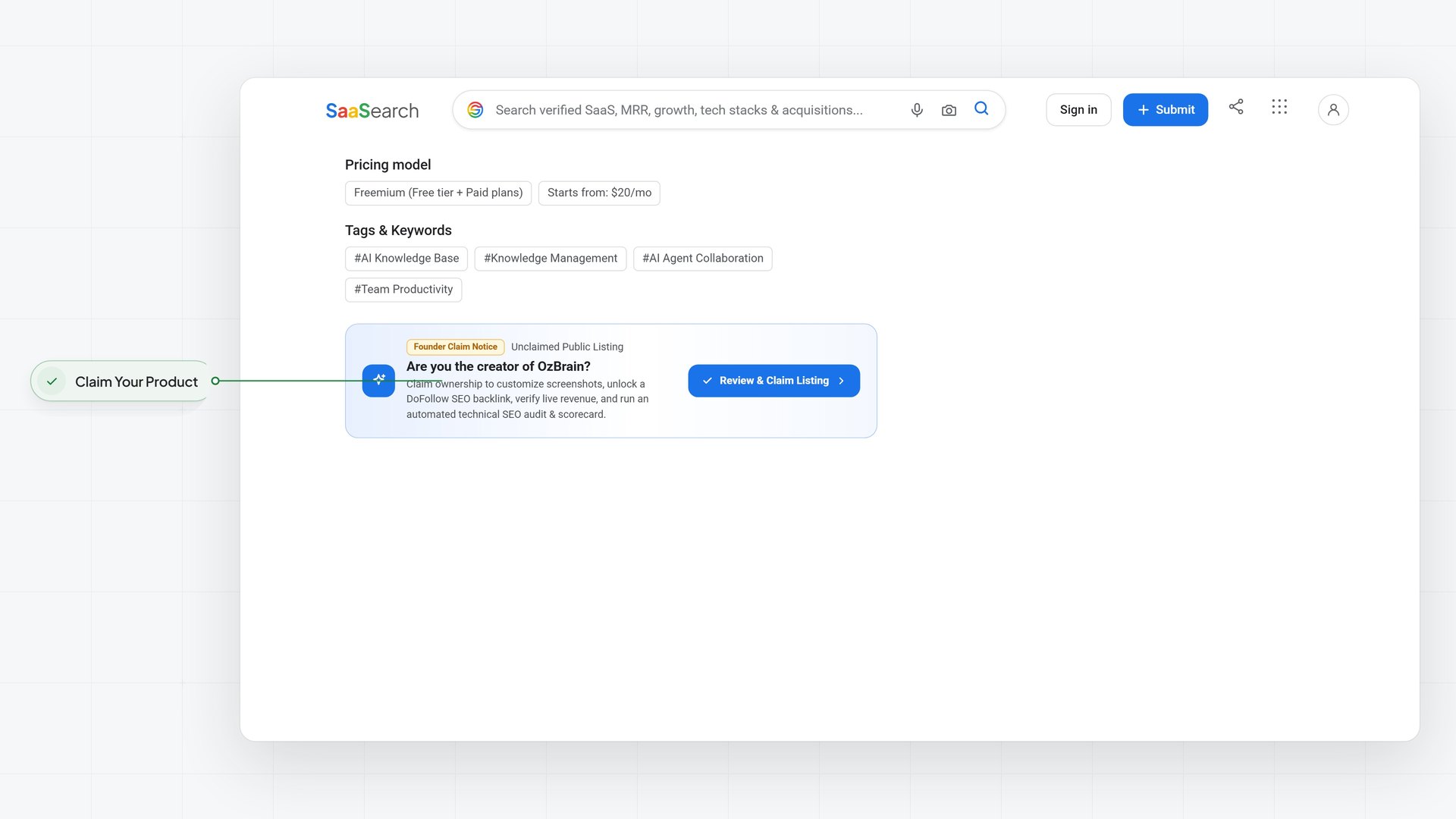Run search with blue magnifier icon

click(x=981, y=108)
